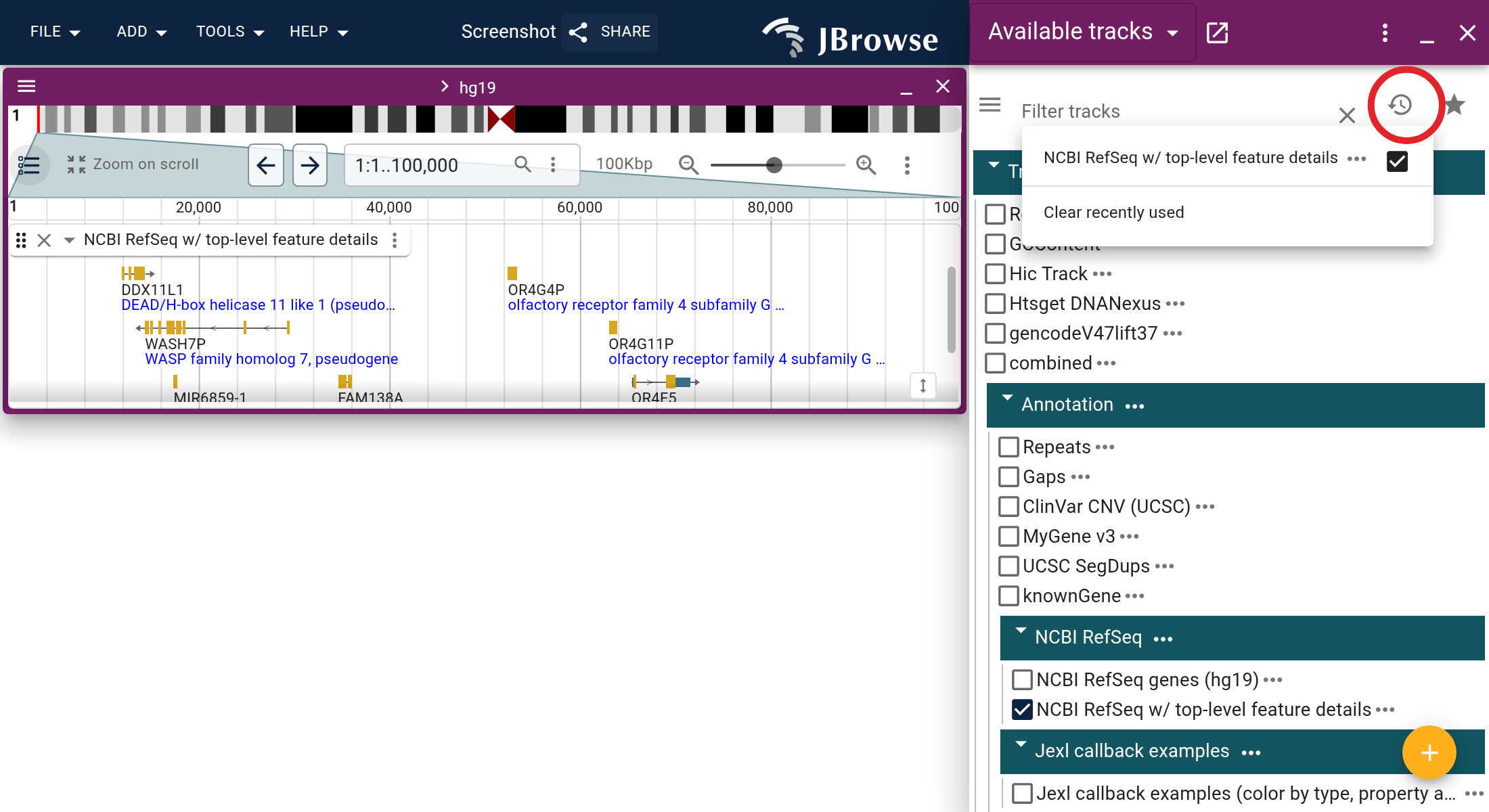Open the track selector hamburger menu
Screen dimensions: 1489x812
(990, 105)
